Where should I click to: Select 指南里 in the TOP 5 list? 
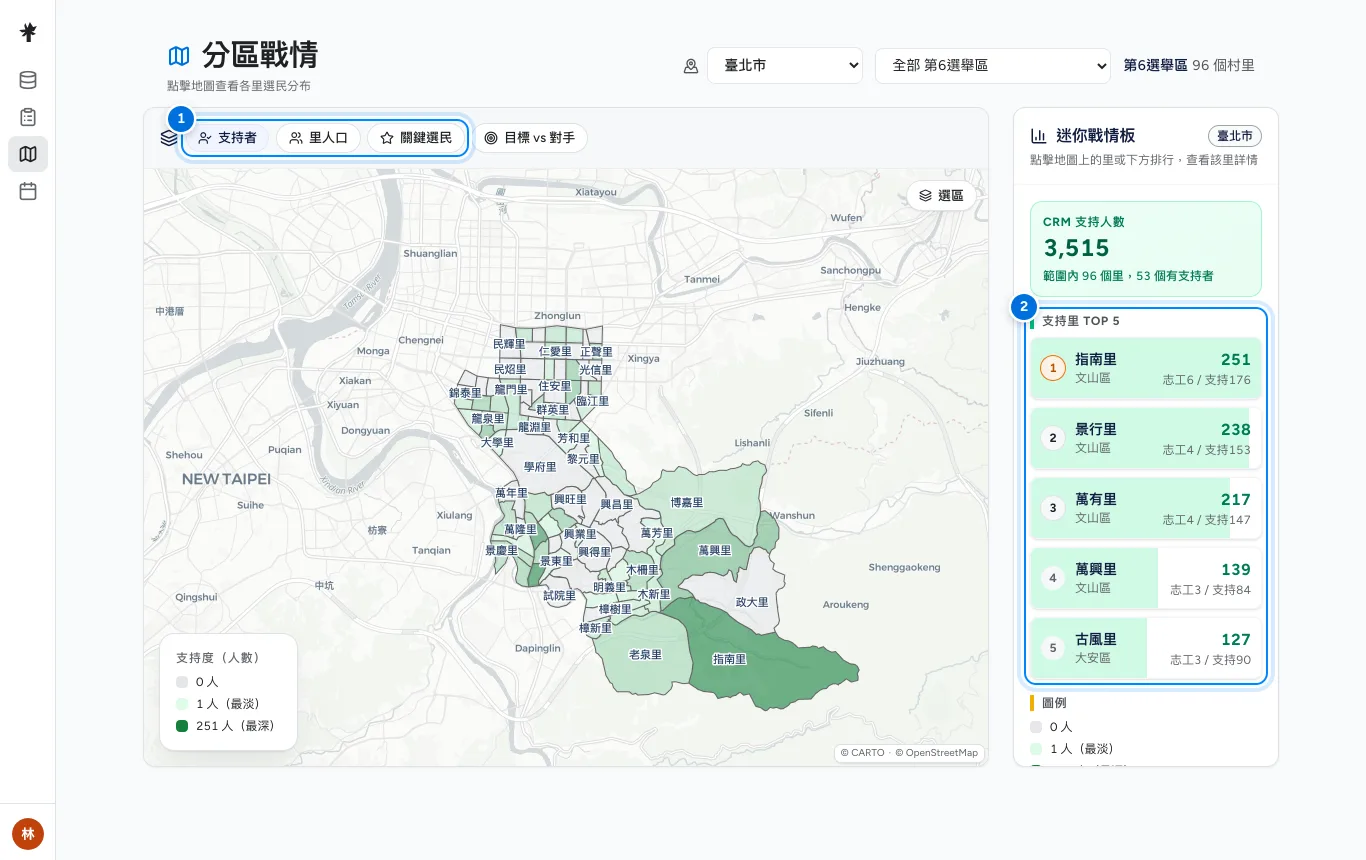pos(1146,369)
